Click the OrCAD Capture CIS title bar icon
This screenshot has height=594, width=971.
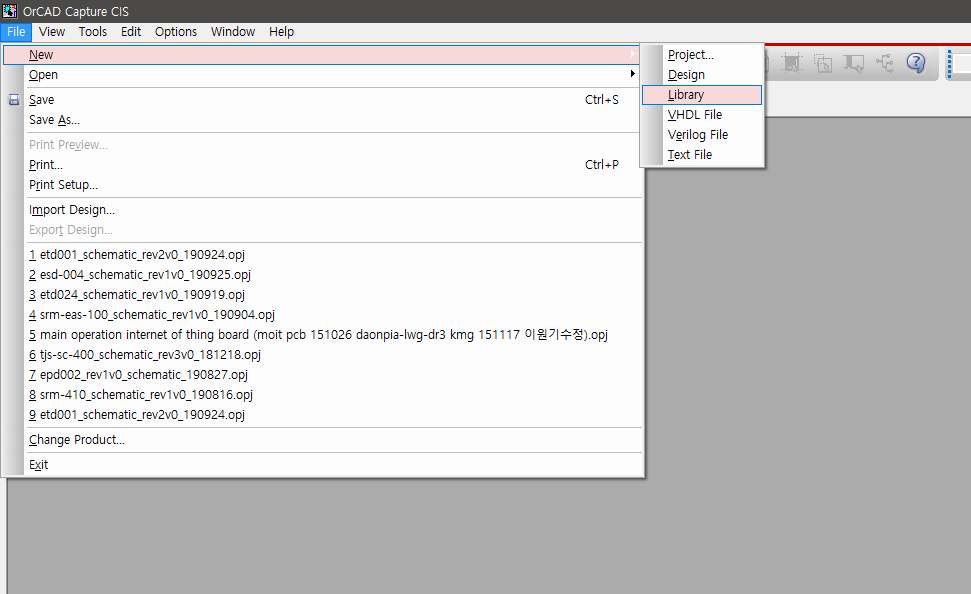[9, 11]
